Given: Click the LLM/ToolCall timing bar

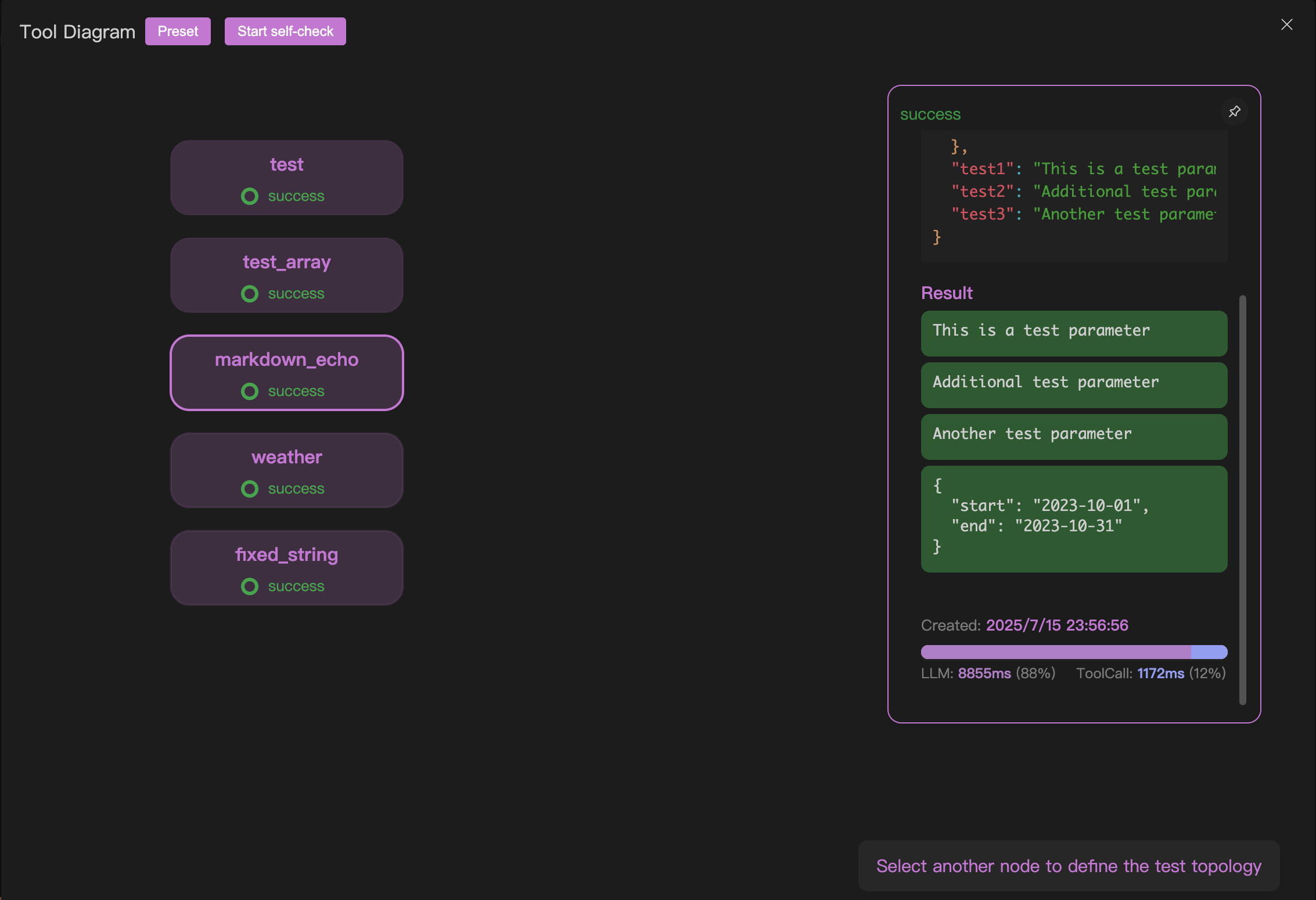Looking at the screenshot, I should pyautogui.click(x=1073, y=652).
